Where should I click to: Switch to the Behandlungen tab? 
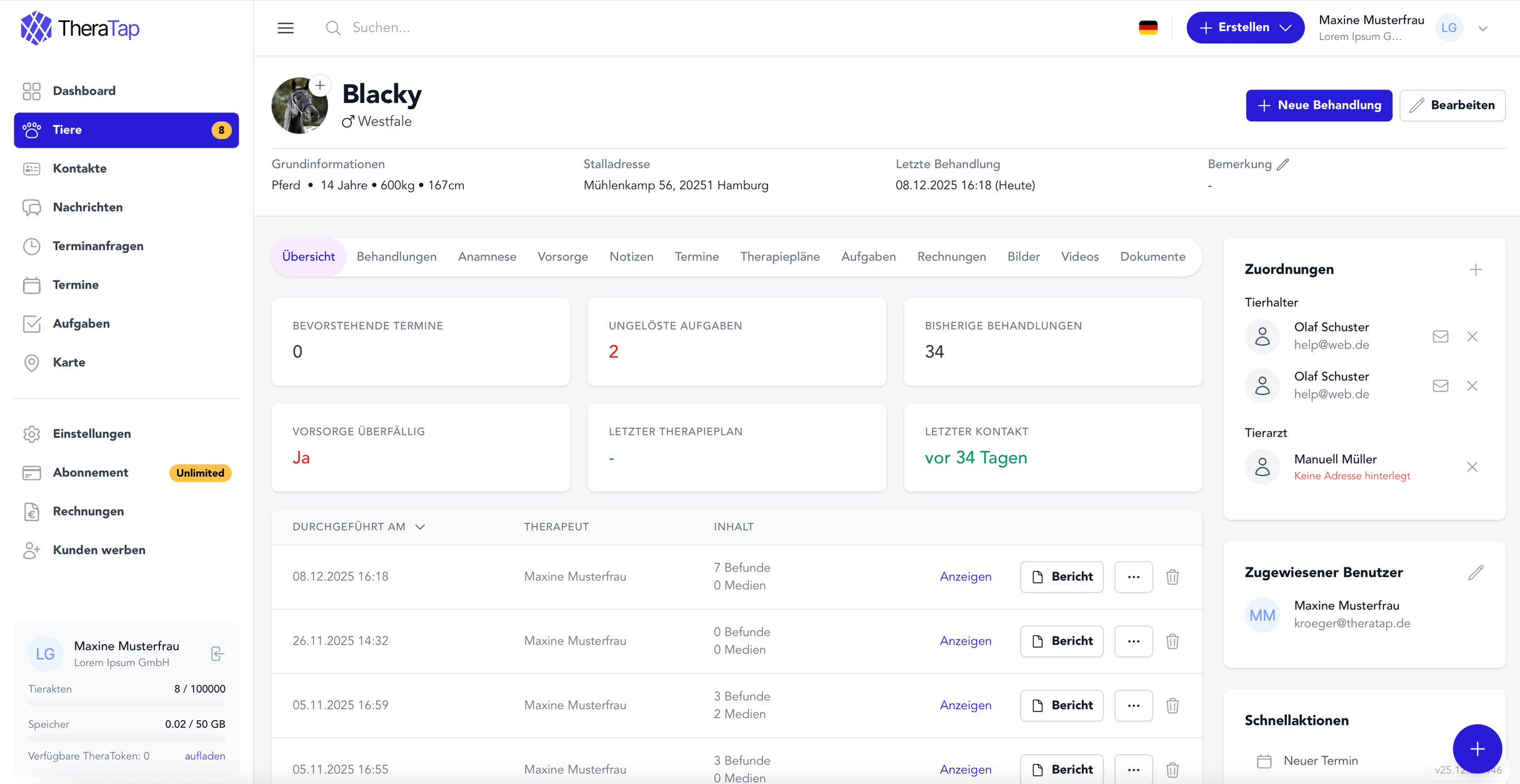tap(396, 256)
